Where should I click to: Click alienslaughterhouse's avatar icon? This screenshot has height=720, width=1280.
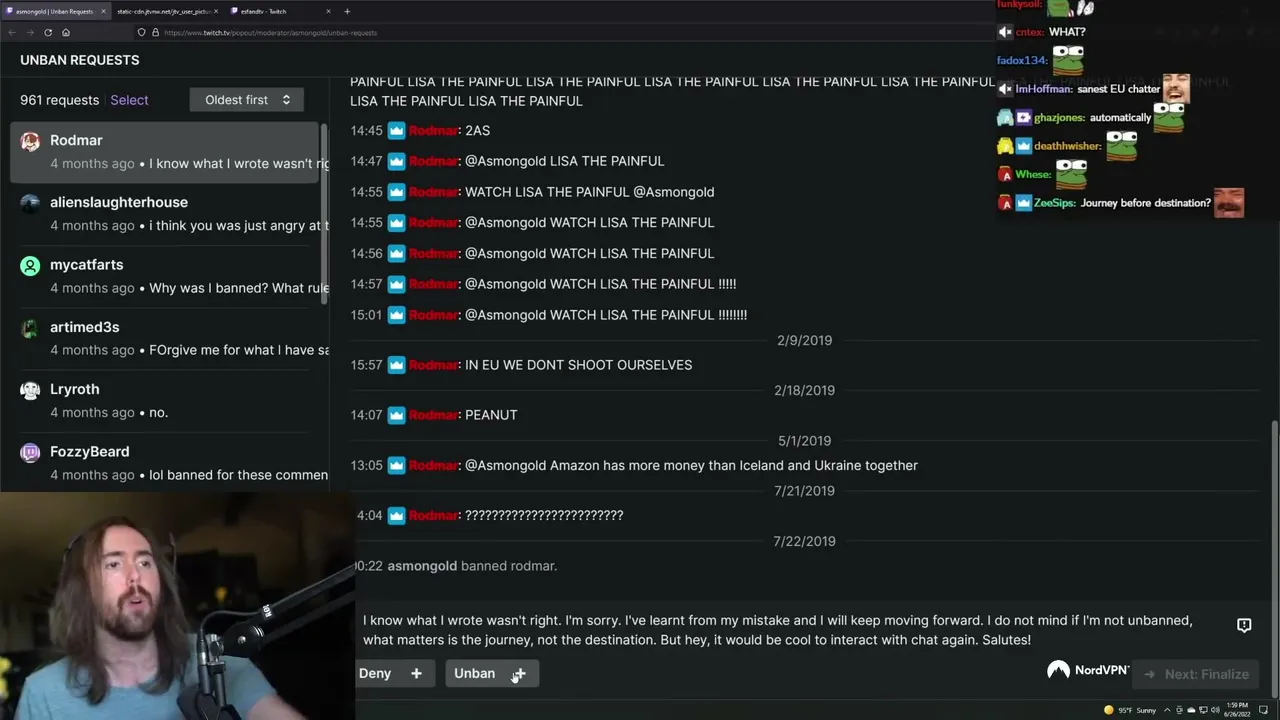tap(30, 203)
